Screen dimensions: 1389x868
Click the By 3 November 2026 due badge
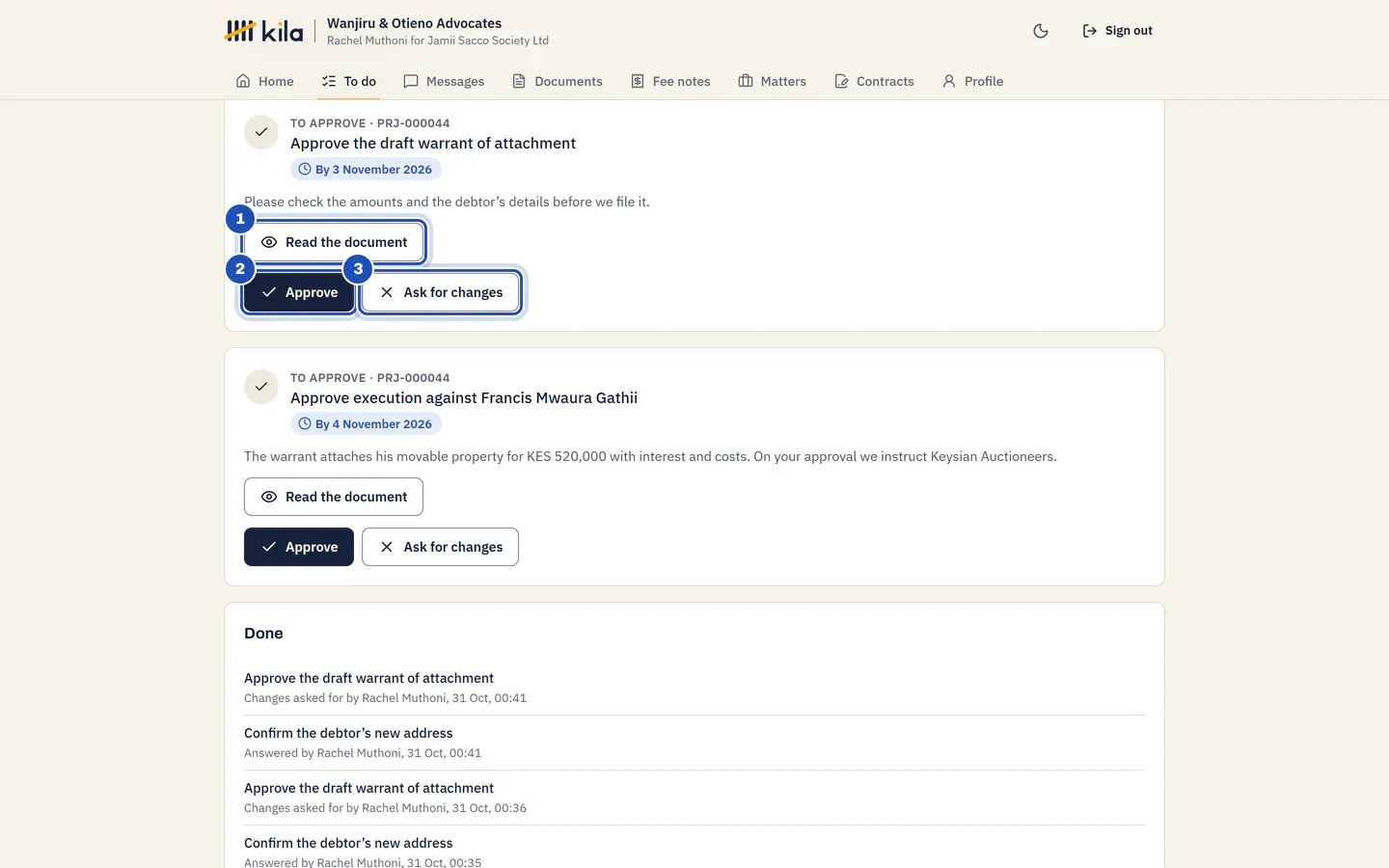[366, 169]
